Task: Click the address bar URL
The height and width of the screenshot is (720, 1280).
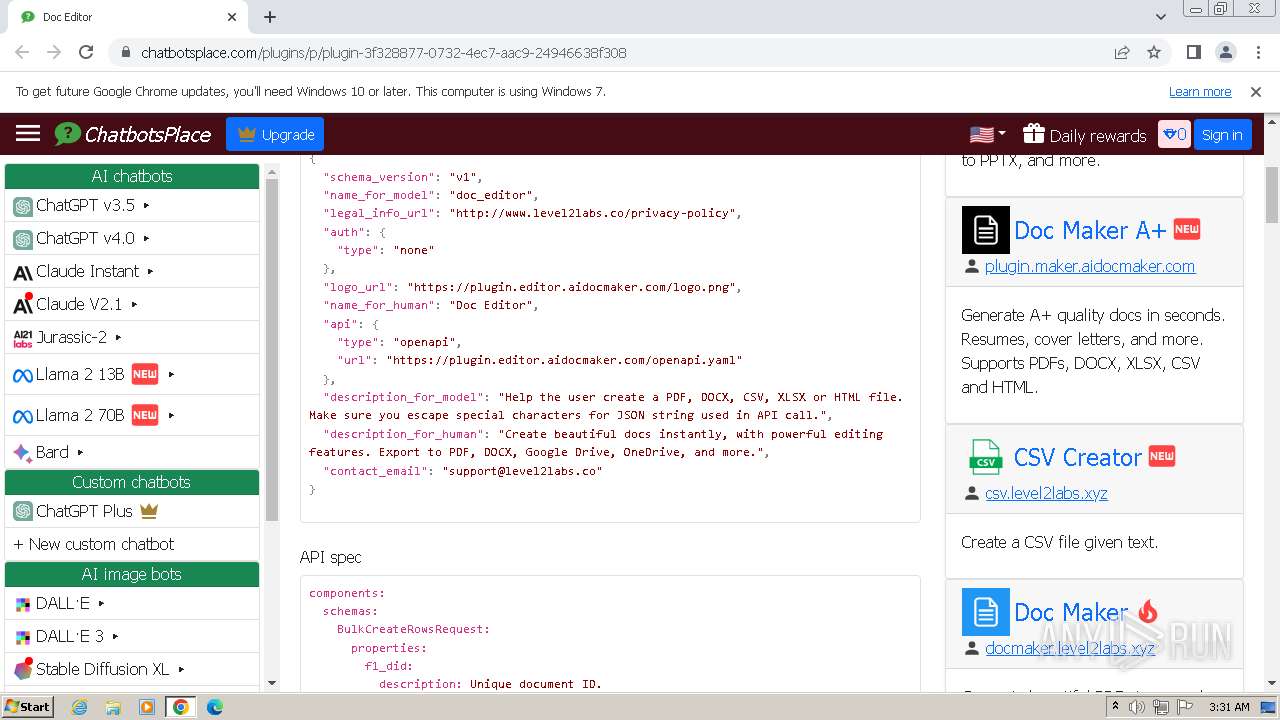Action: pyautogui.click(x=383, y=52)
